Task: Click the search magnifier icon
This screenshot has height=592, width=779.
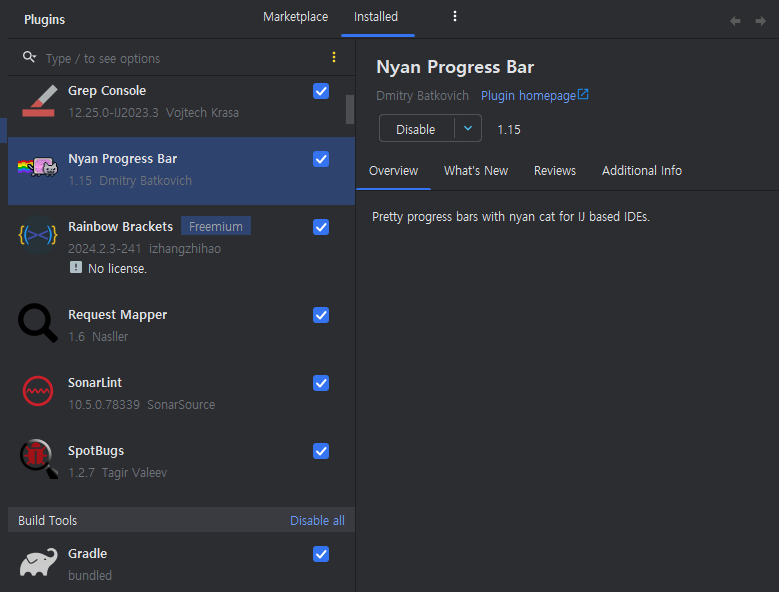Action: point(29,57)
